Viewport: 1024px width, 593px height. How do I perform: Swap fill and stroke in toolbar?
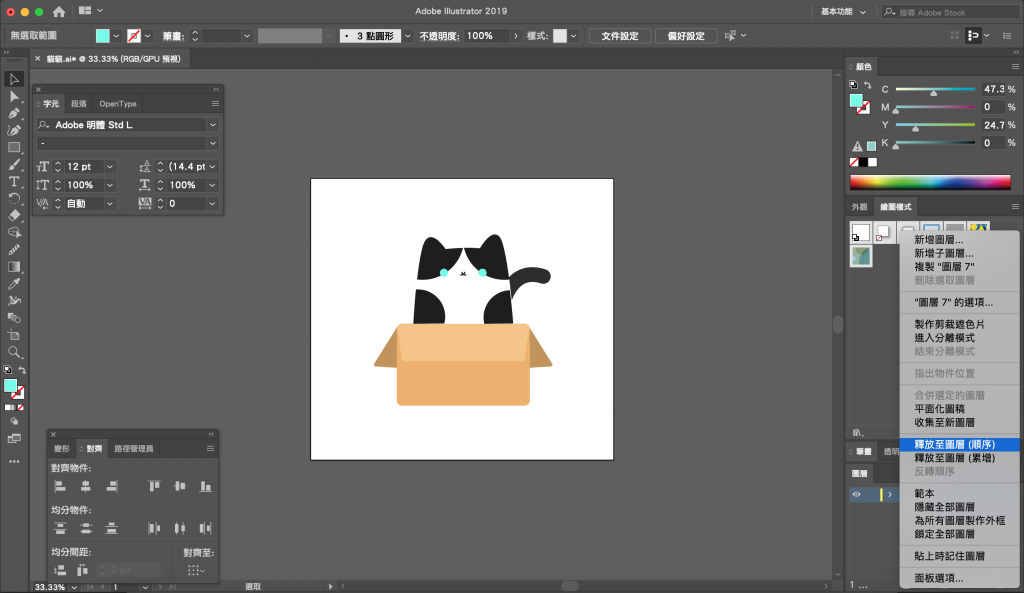(22, 371)
